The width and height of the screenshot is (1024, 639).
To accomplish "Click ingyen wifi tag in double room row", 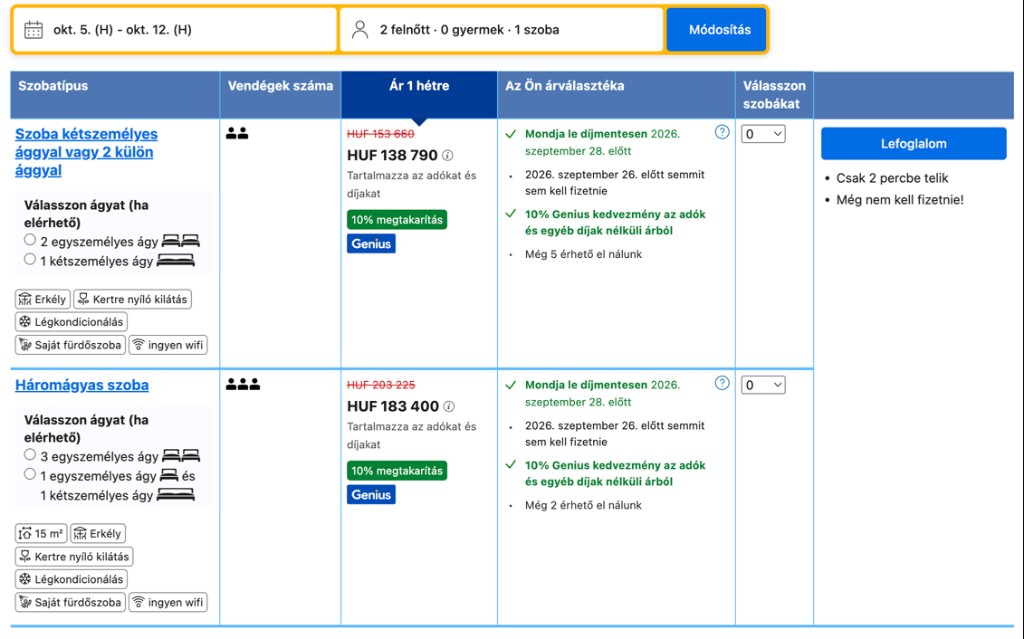I will point(168,345).
